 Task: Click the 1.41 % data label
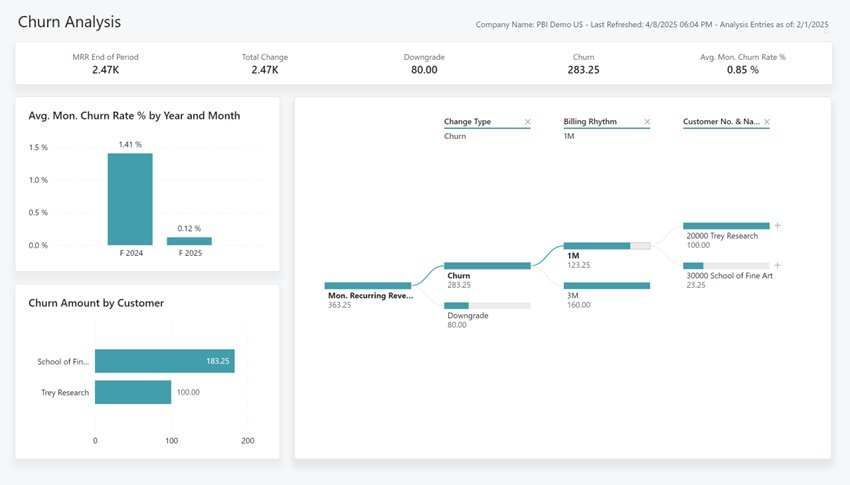pyautogui.click(x=130, y=145)
